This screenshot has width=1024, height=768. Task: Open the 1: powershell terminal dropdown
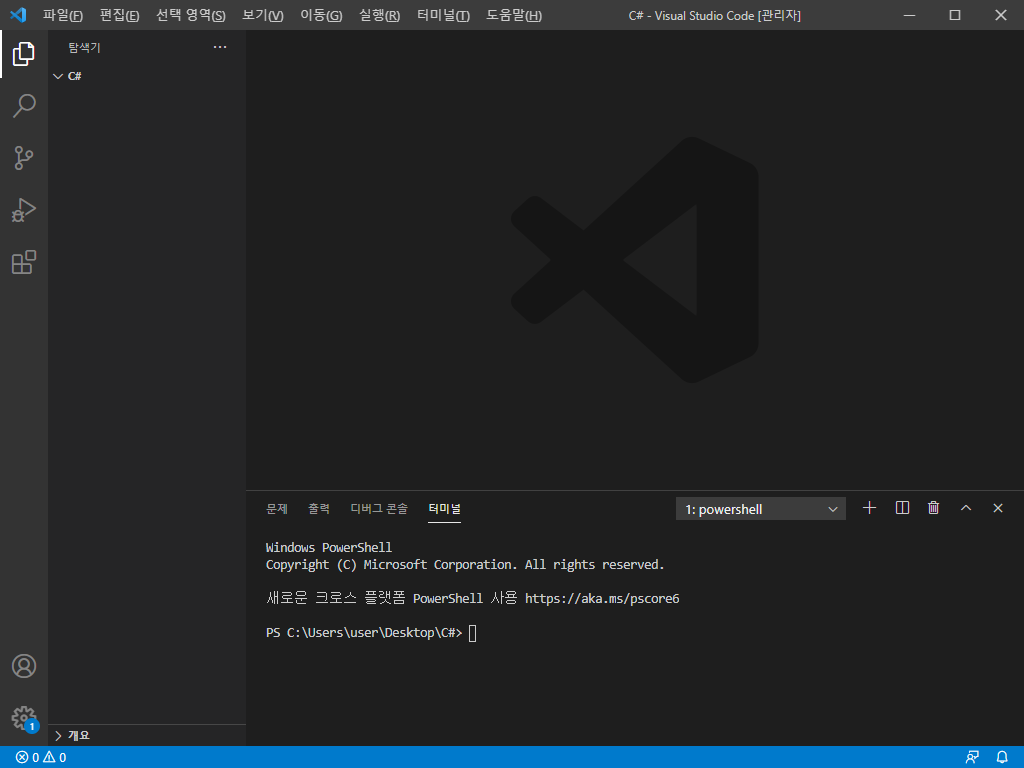point(761,509)
